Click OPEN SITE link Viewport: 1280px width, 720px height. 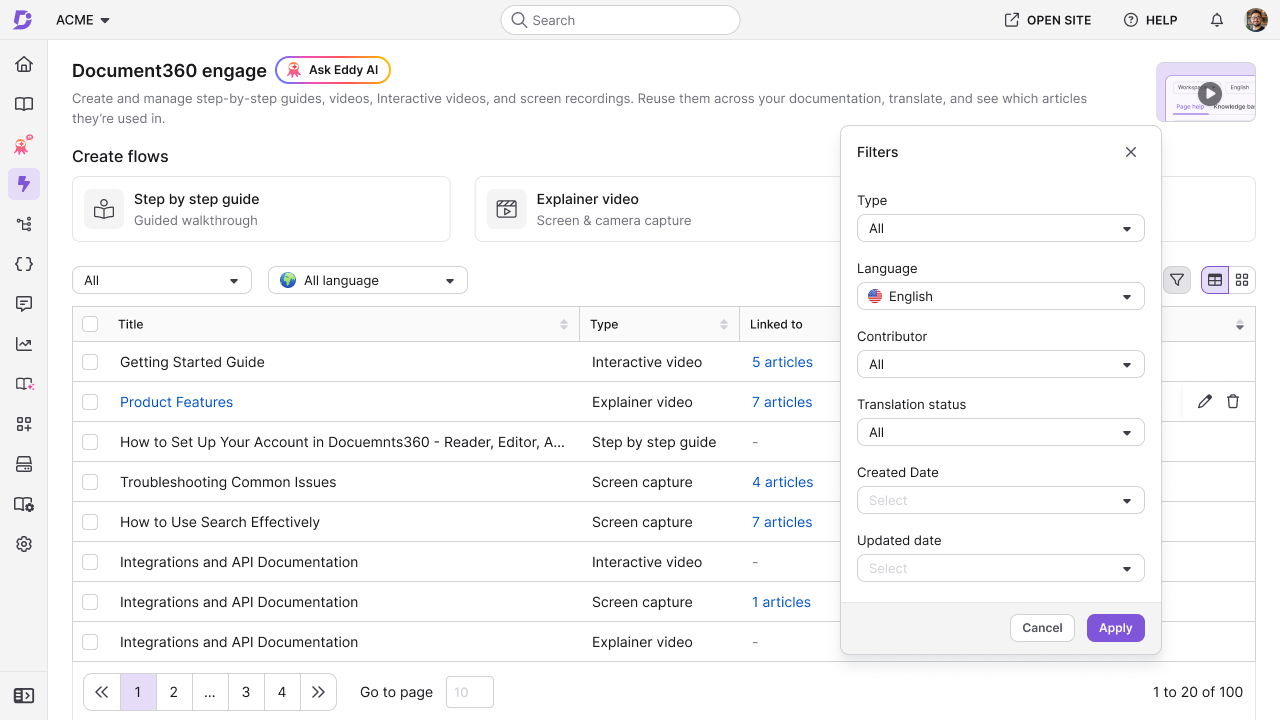(1048, 20)
